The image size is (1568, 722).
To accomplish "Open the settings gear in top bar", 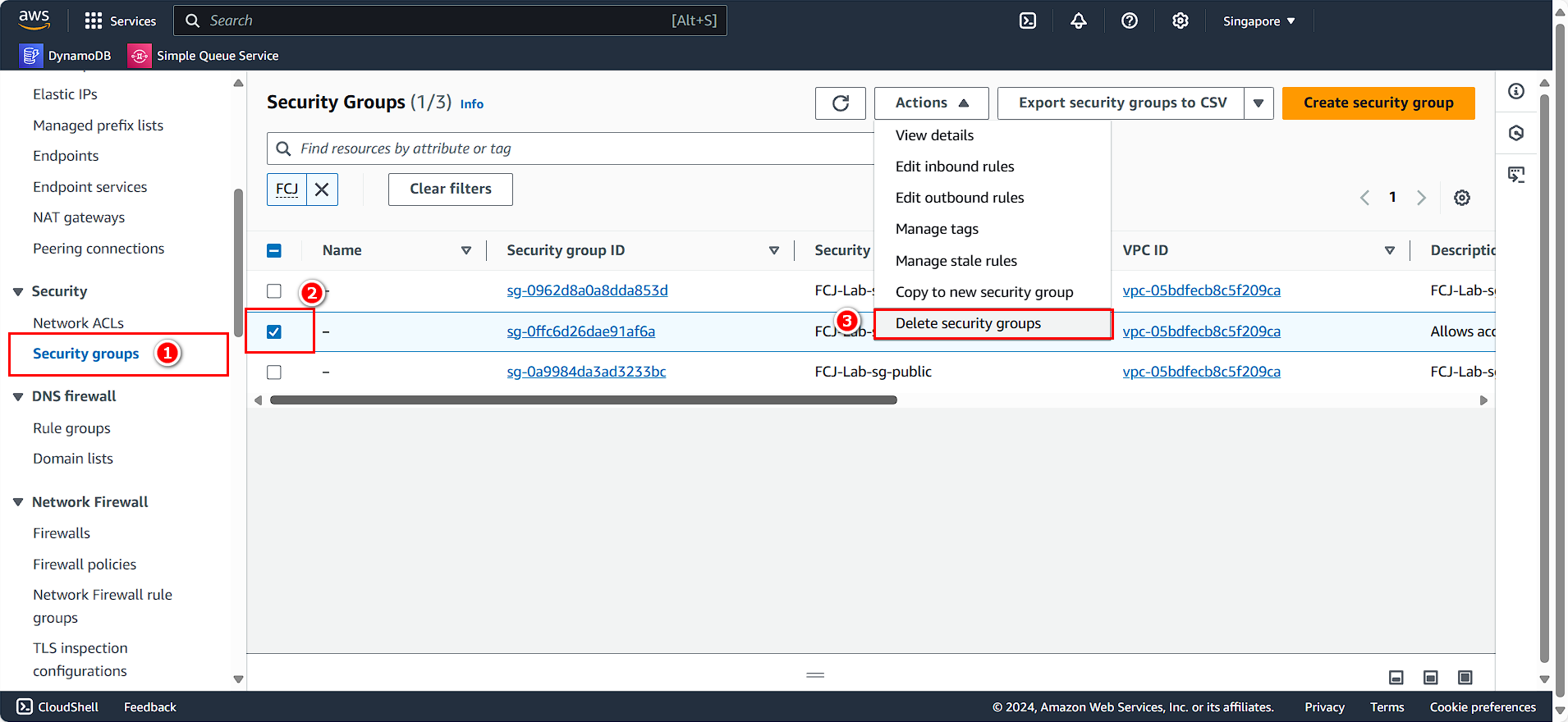I will point(1181,21).
